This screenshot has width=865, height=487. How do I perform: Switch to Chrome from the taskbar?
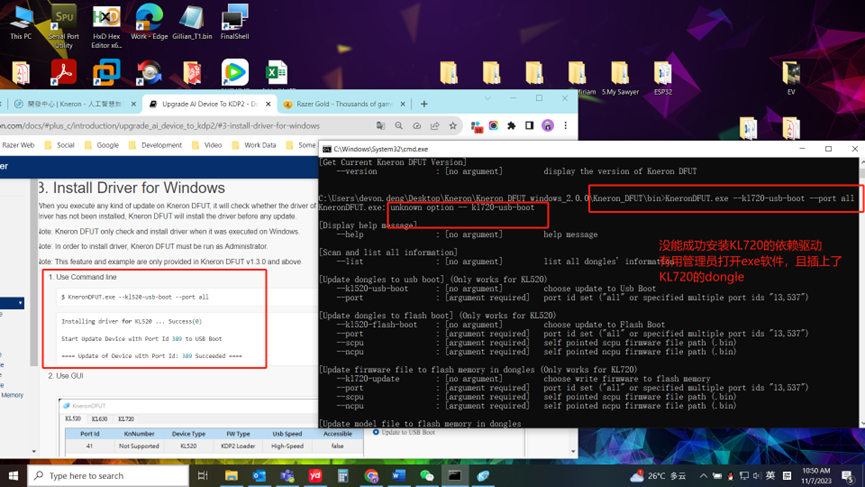pyautogui.click(x=371, y=475)
